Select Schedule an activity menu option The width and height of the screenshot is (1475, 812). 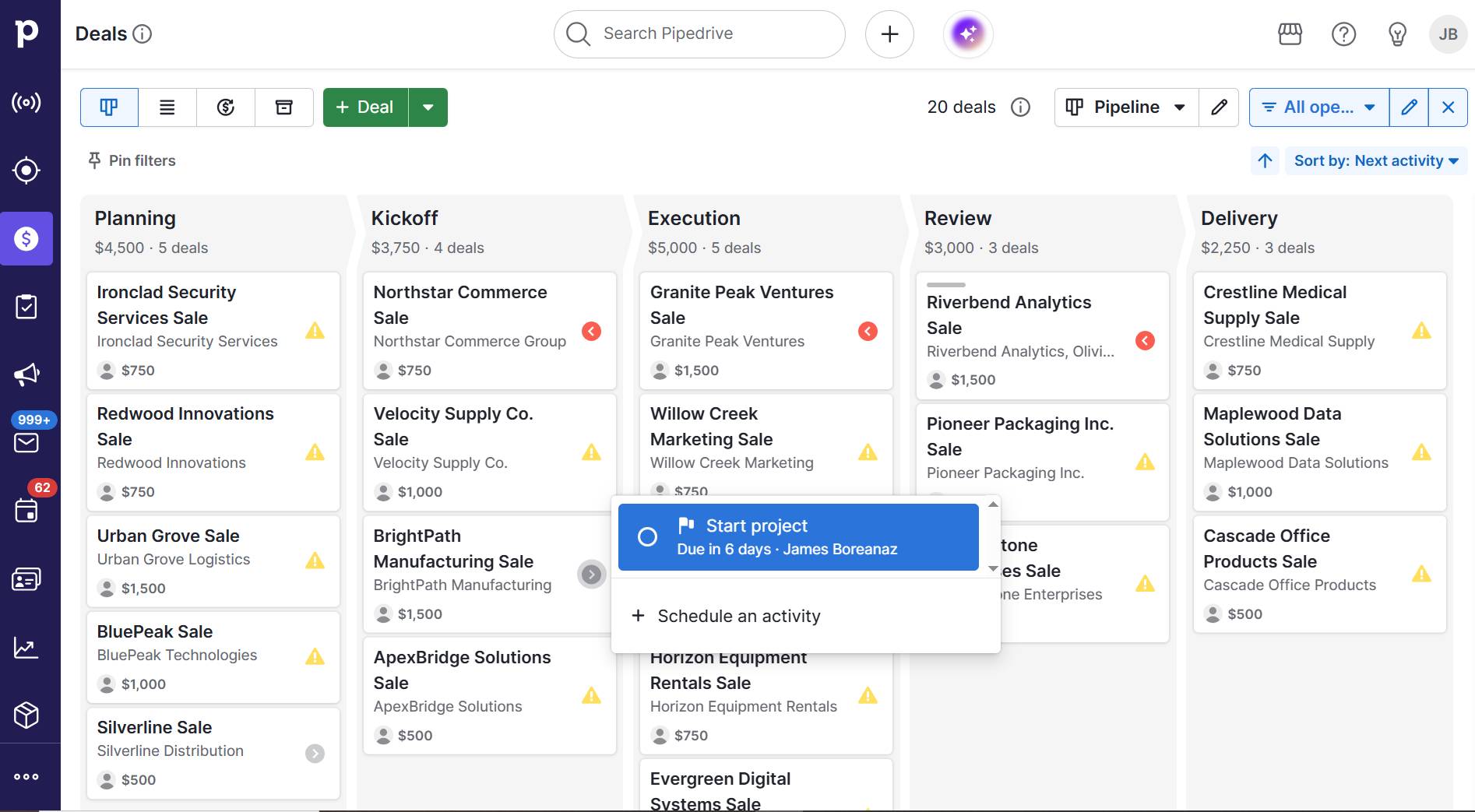pos(738,616)
